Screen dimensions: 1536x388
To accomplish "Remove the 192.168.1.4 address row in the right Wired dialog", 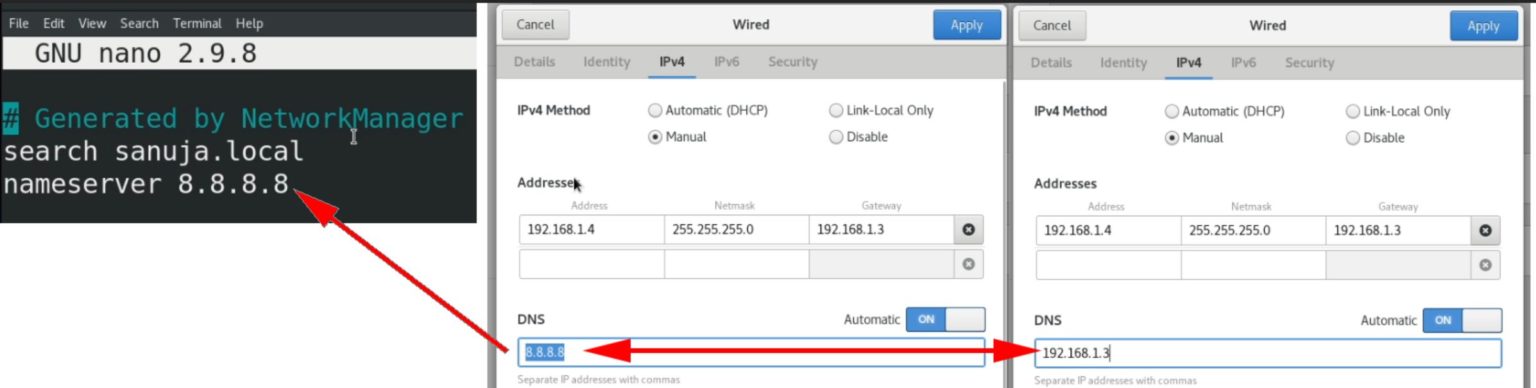I will [x=1485, y=230].
